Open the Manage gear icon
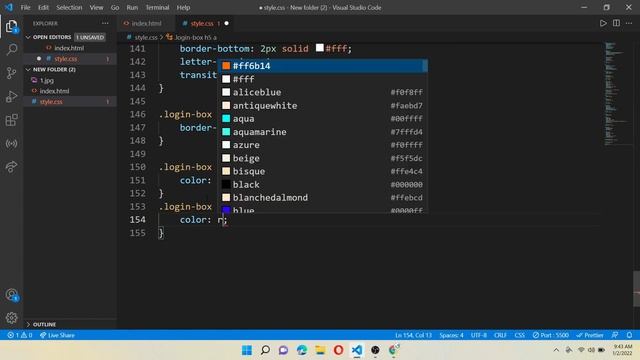Viewport: 640px width, 360px height. (11, 318)
